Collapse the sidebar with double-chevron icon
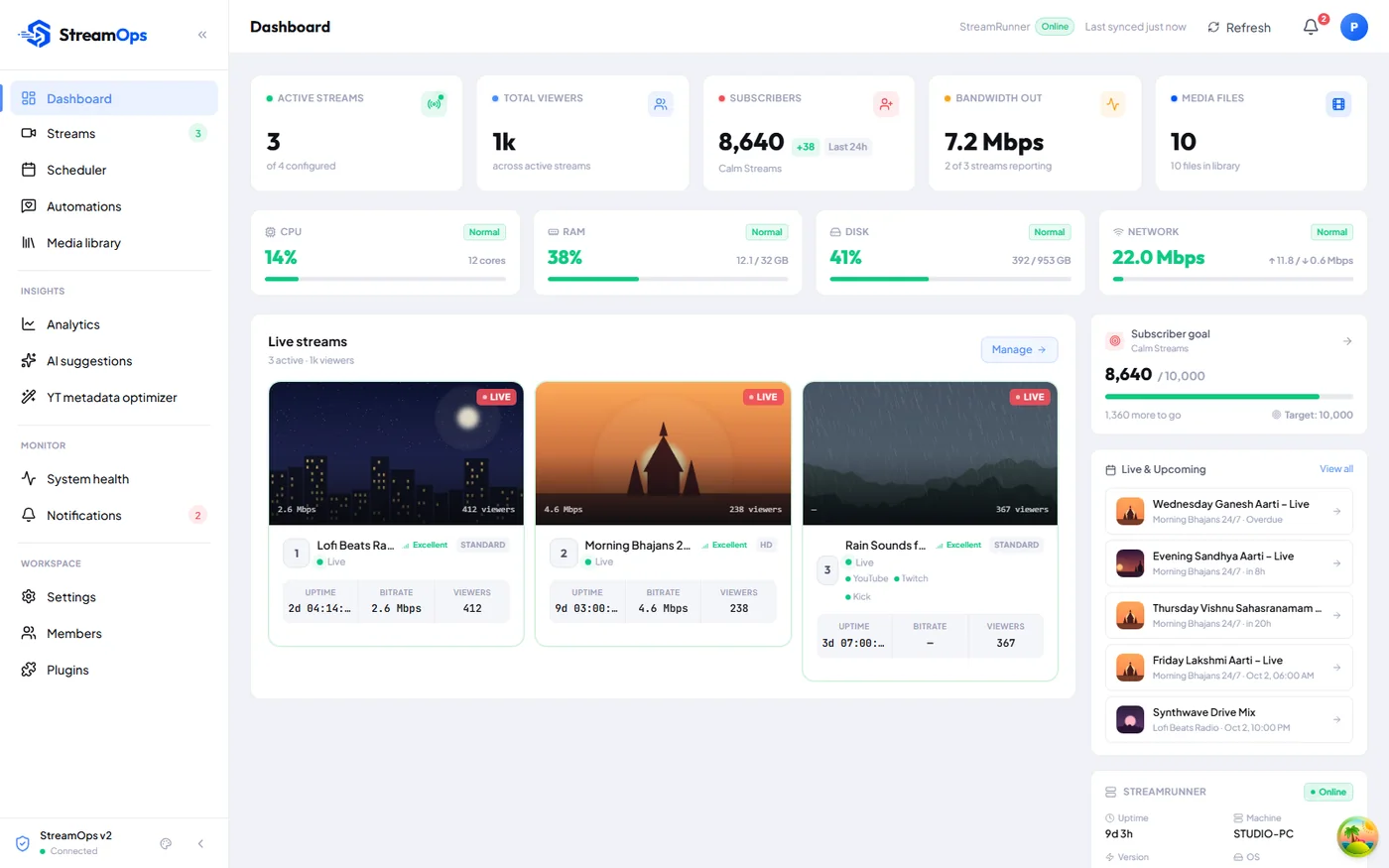This screenshot has width=1389, height=868. 202,35
